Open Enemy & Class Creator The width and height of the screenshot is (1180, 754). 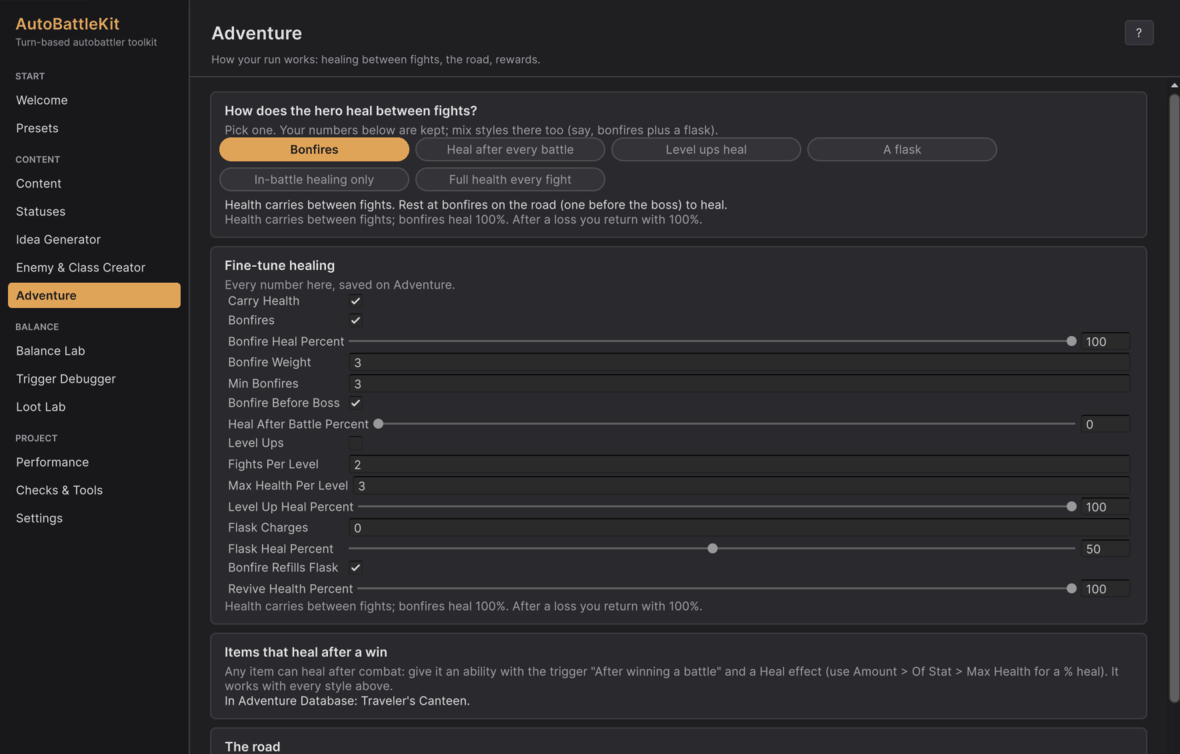click(94, 267)
